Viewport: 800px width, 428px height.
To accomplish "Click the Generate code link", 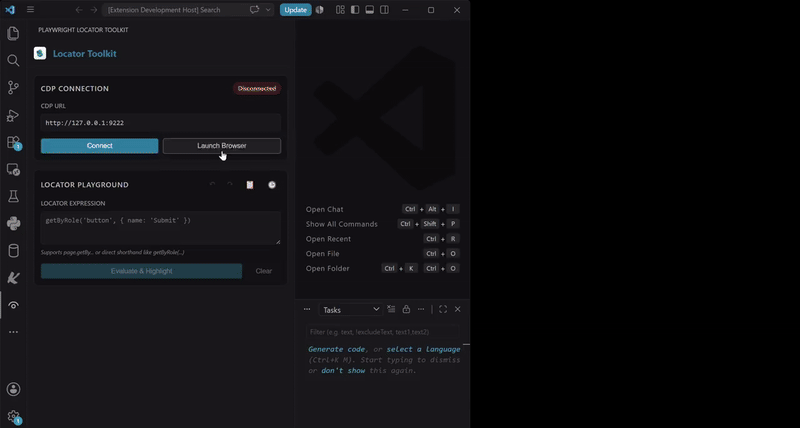I will (337, 349).
